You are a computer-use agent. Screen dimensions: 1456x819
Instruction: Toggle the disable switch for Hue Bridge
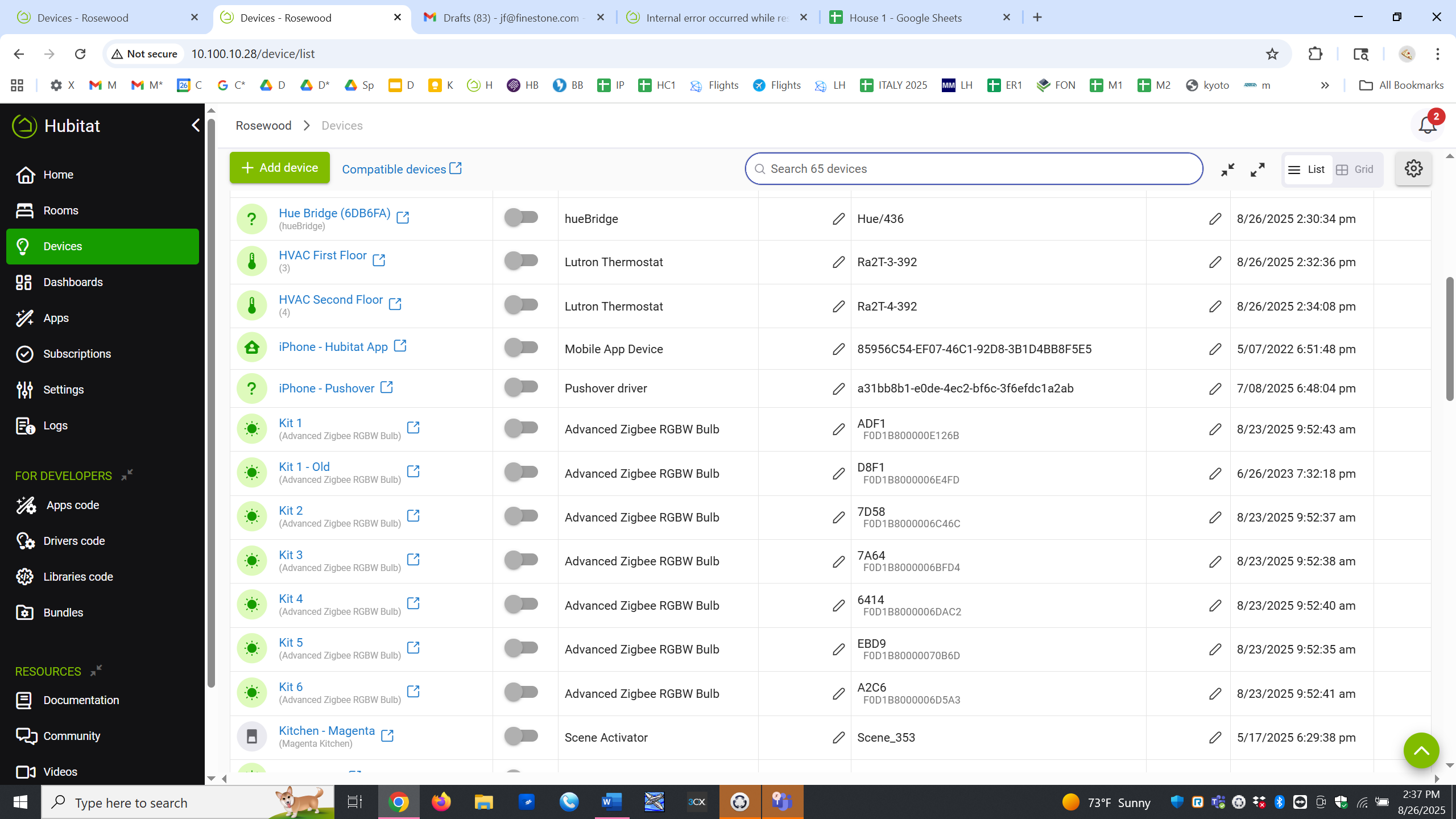521,217
